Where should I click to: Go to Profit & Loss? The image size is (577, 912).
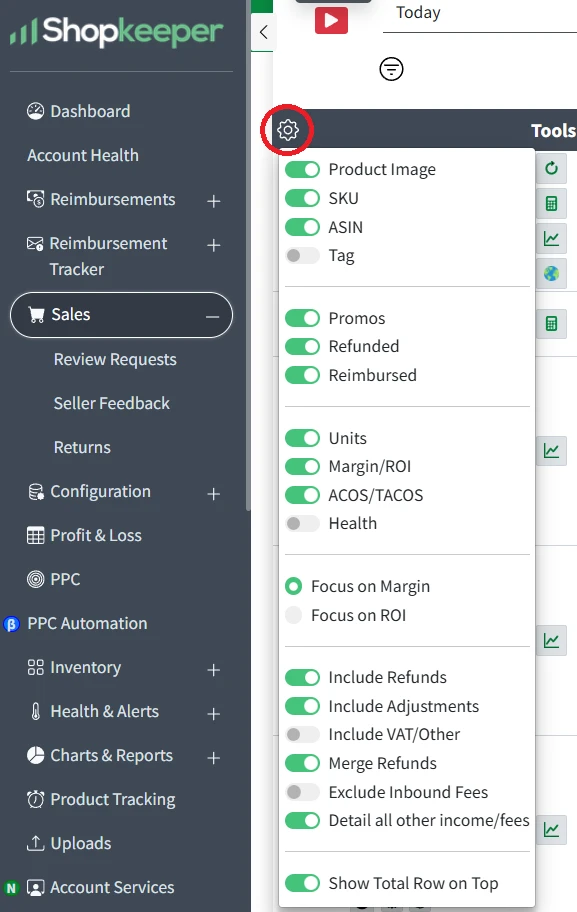coord(96,535)
